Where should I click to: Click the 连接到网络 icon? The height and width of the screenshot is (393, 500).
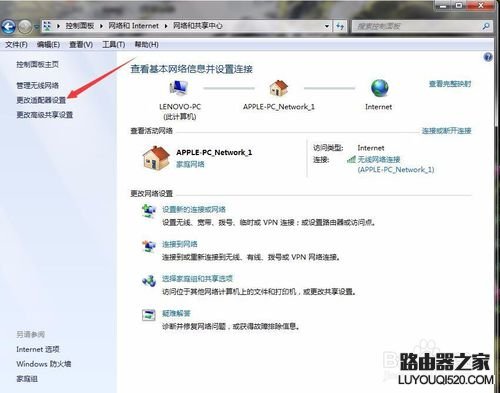click(149, 246)
